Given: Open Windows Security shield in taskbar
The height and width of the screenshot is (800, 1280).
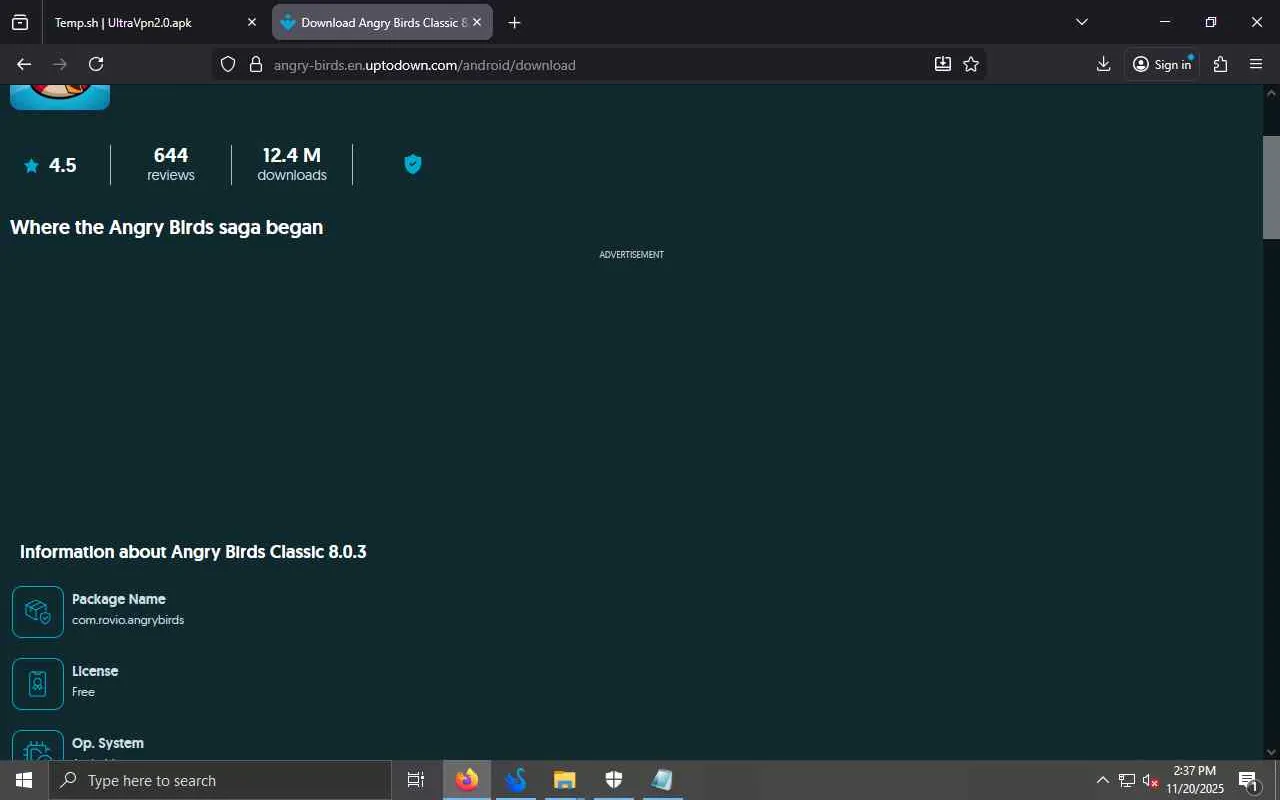Looking at the screenshot, I should [x=614, y=780].
